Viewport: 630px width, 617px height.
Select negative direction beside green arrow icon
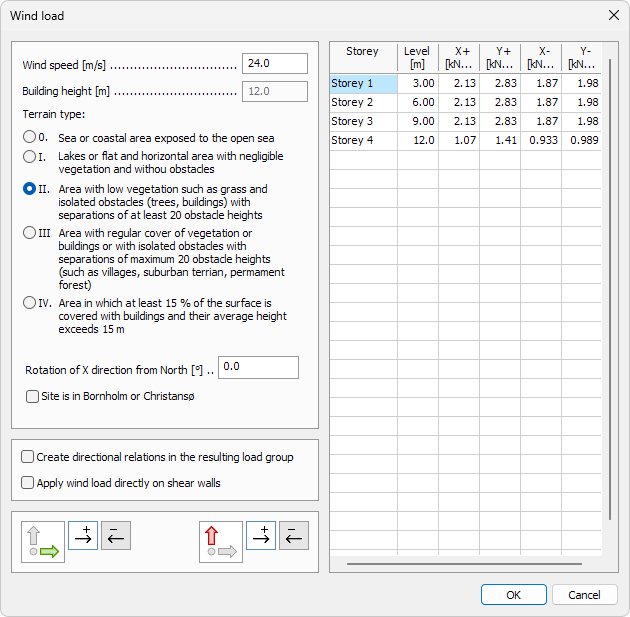pos(116,535)
